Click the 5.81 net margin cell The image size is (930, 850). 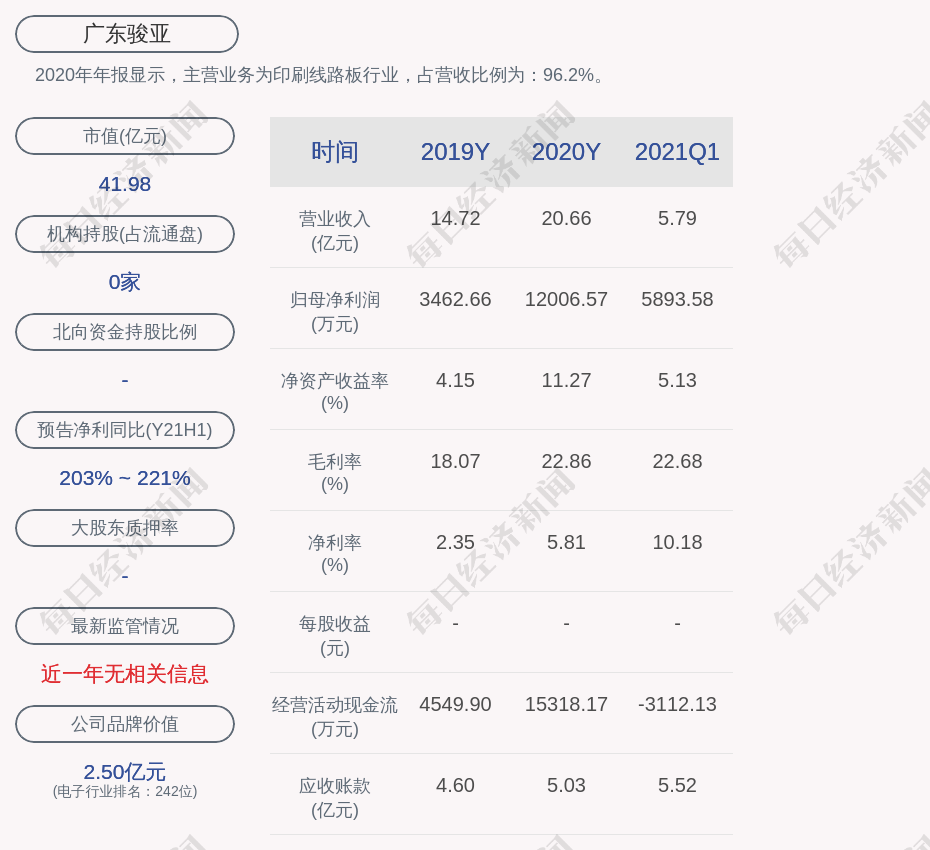click(566, 542)
